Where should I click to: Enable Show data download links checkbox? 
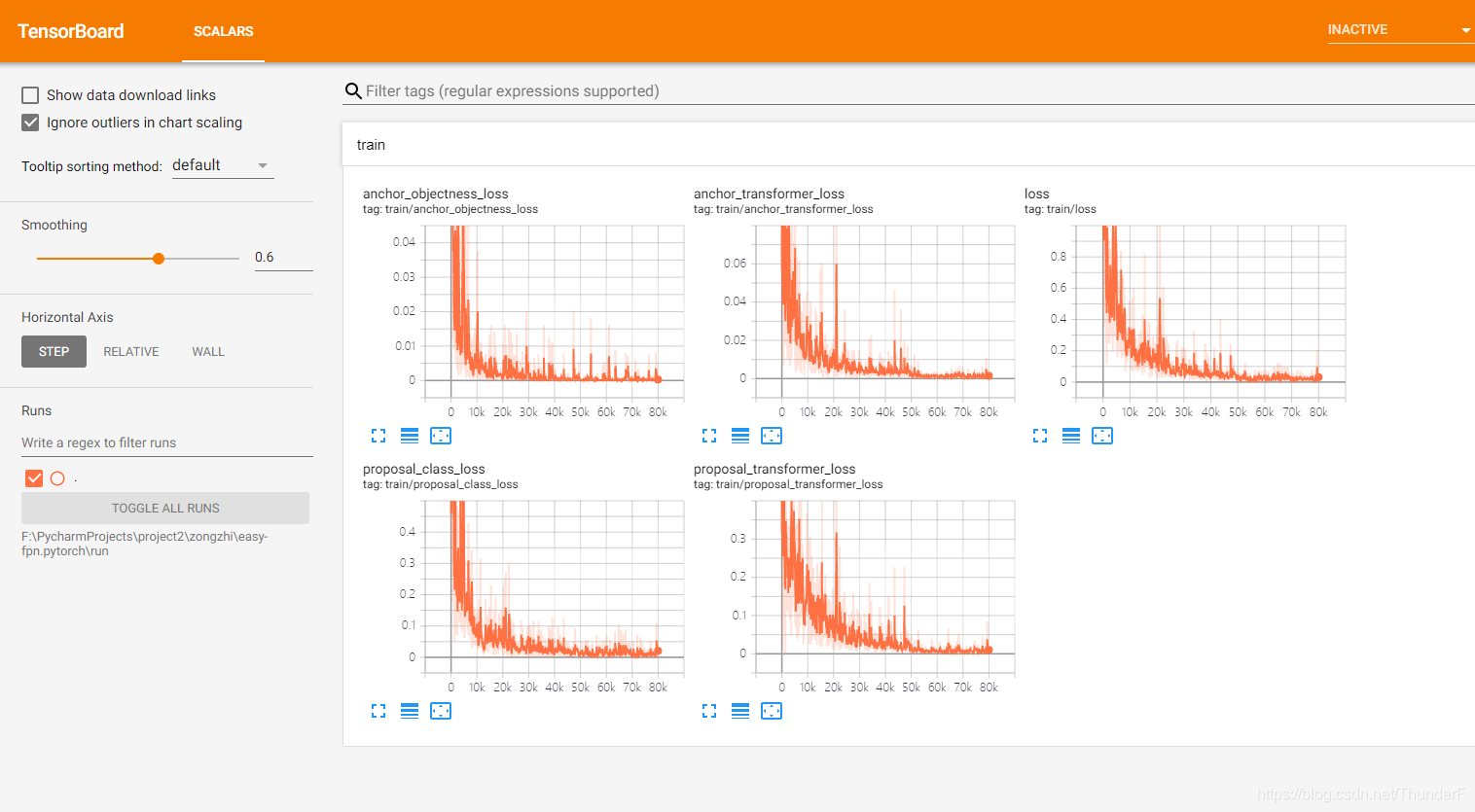click(x=30, y=95)
